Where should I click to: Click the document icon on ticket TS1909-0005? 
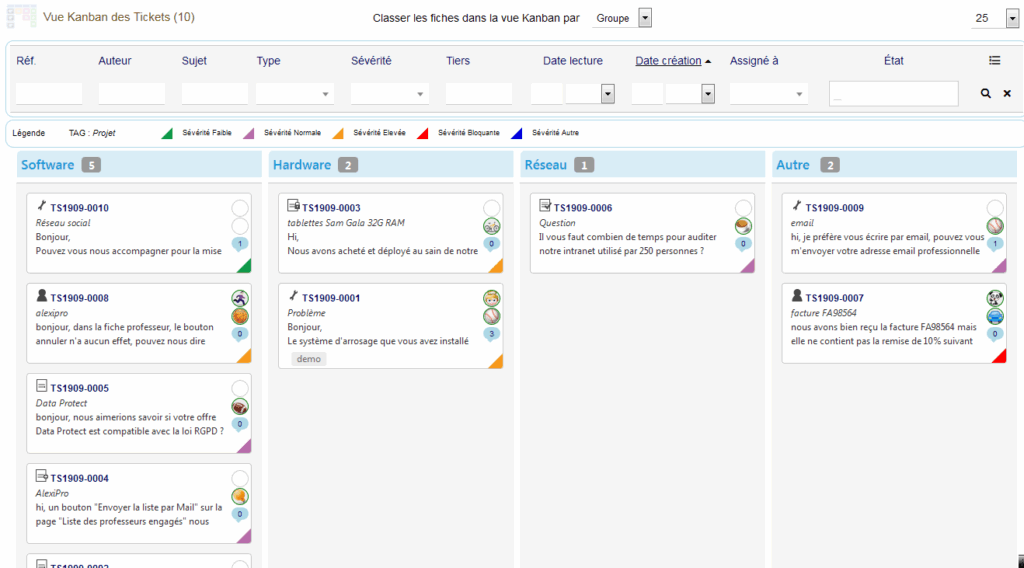(x=42, y=386)
